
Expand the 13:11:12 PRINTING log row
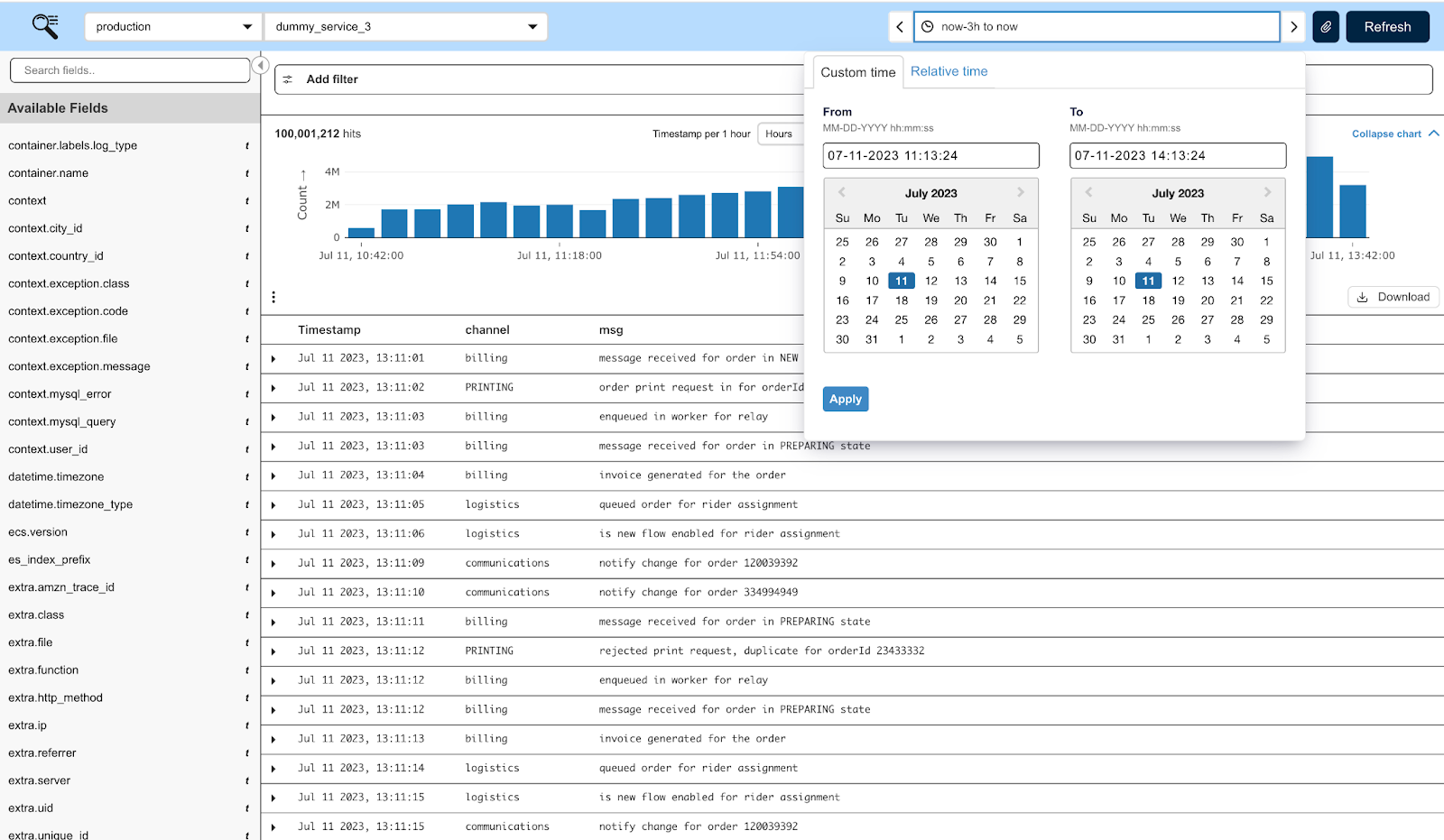coord(273,651)
